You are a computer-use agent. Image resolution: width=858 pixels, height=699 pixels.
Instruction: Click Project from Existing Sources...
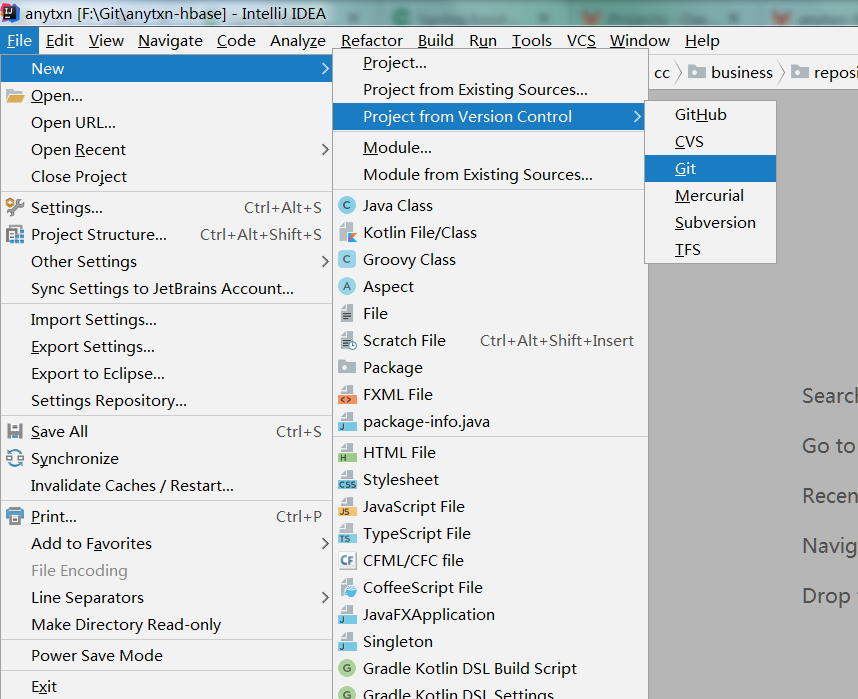(x=490, y=90)
